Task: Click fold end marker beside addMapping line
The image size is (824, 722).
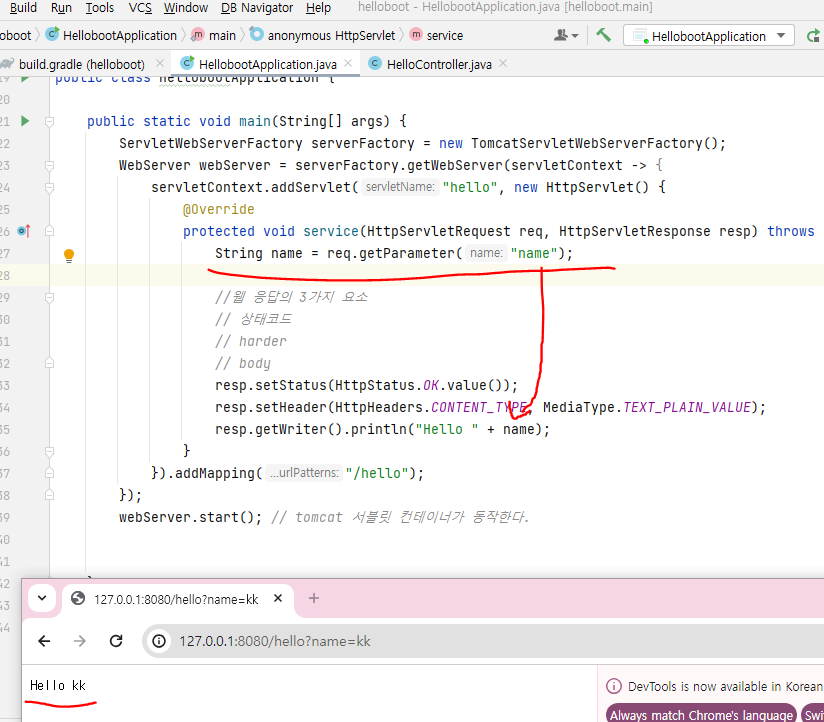Action: (49, 473)
